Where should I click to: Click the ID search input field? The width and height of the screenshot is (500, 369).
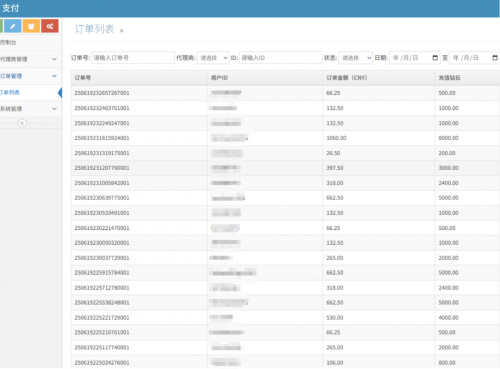point(281,58)
